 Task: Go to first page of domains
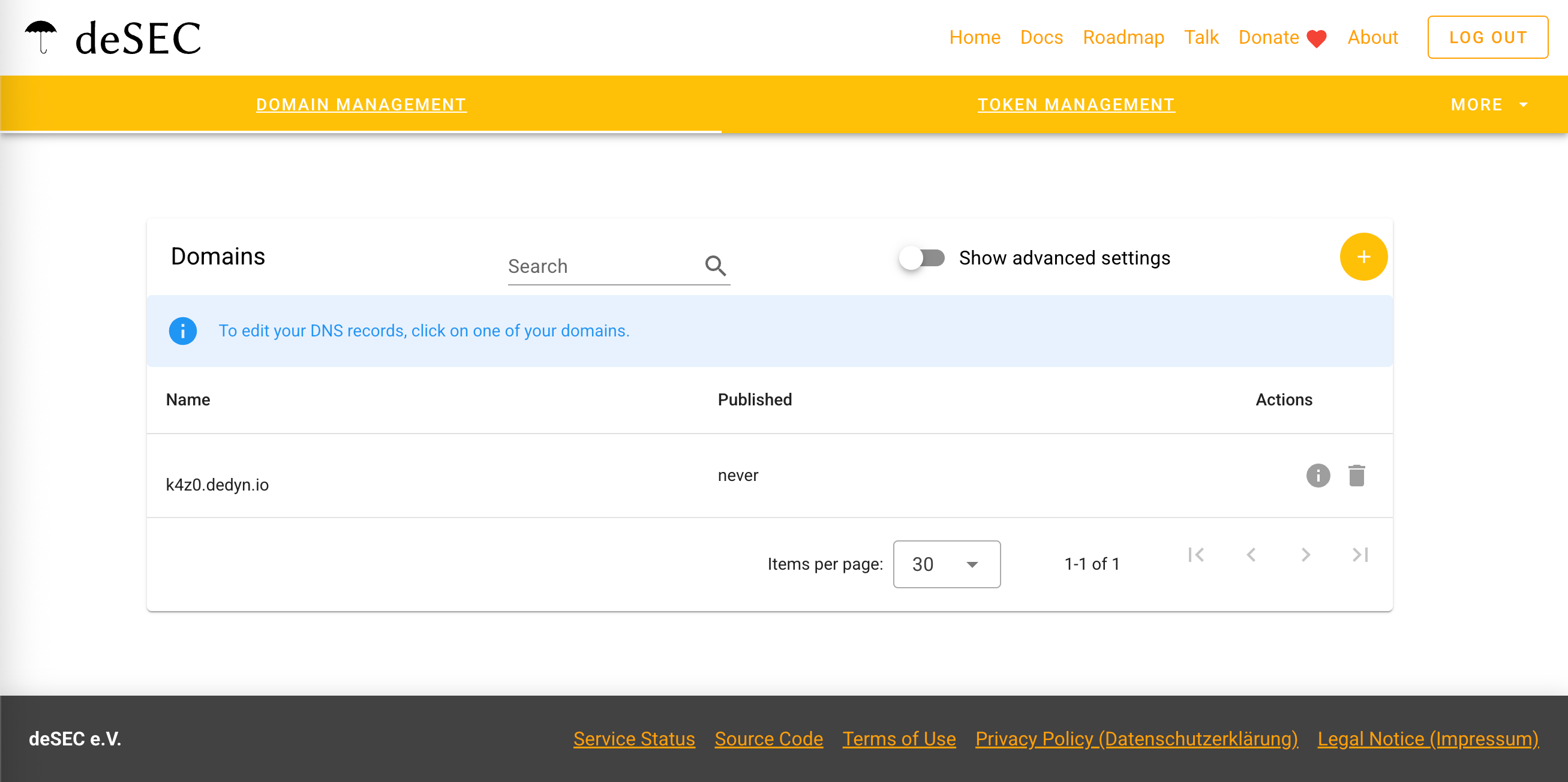coord(1195,555)
